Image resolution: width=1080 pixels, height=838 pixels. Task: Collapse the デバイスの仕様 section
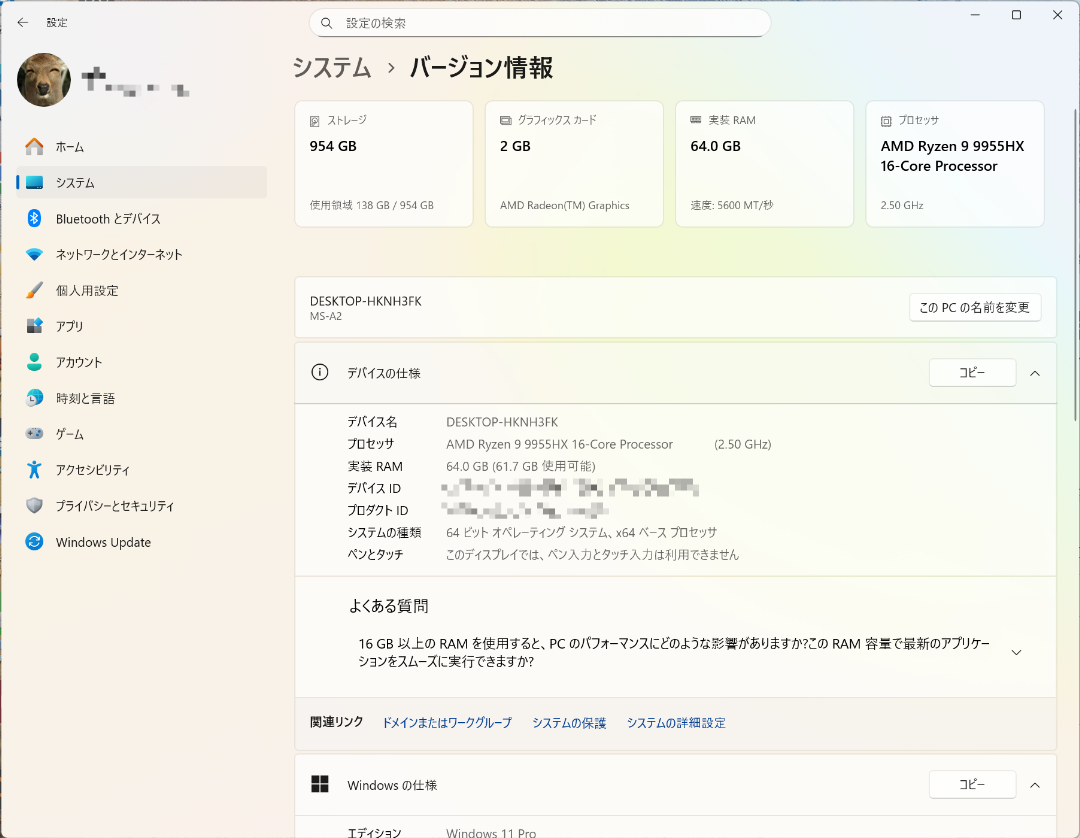click(x=1035, y=373)
